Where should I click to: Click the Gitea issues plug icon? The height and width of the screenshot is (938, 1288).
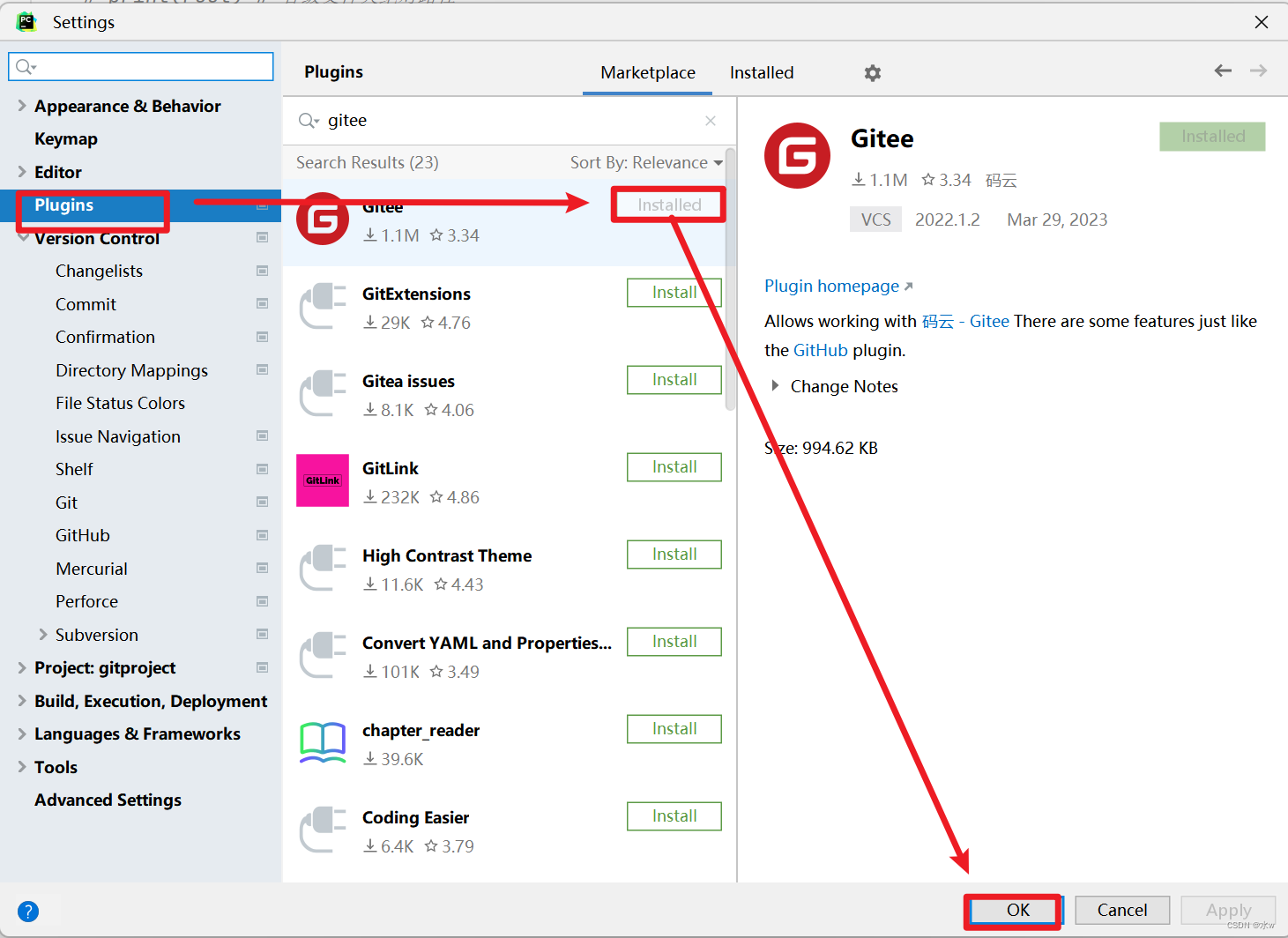click(x=323, y=393)
